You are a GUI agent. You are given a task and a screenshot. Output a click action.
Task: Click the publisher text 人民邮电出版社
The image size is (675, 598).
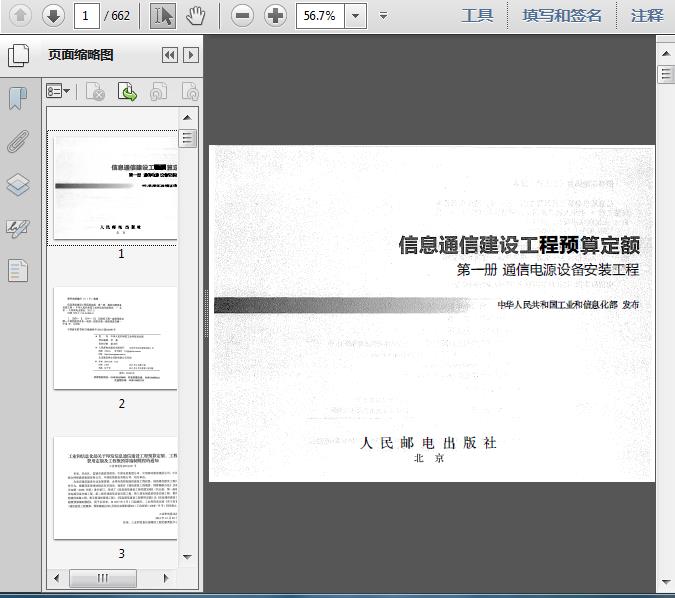[x=428, y=443]
